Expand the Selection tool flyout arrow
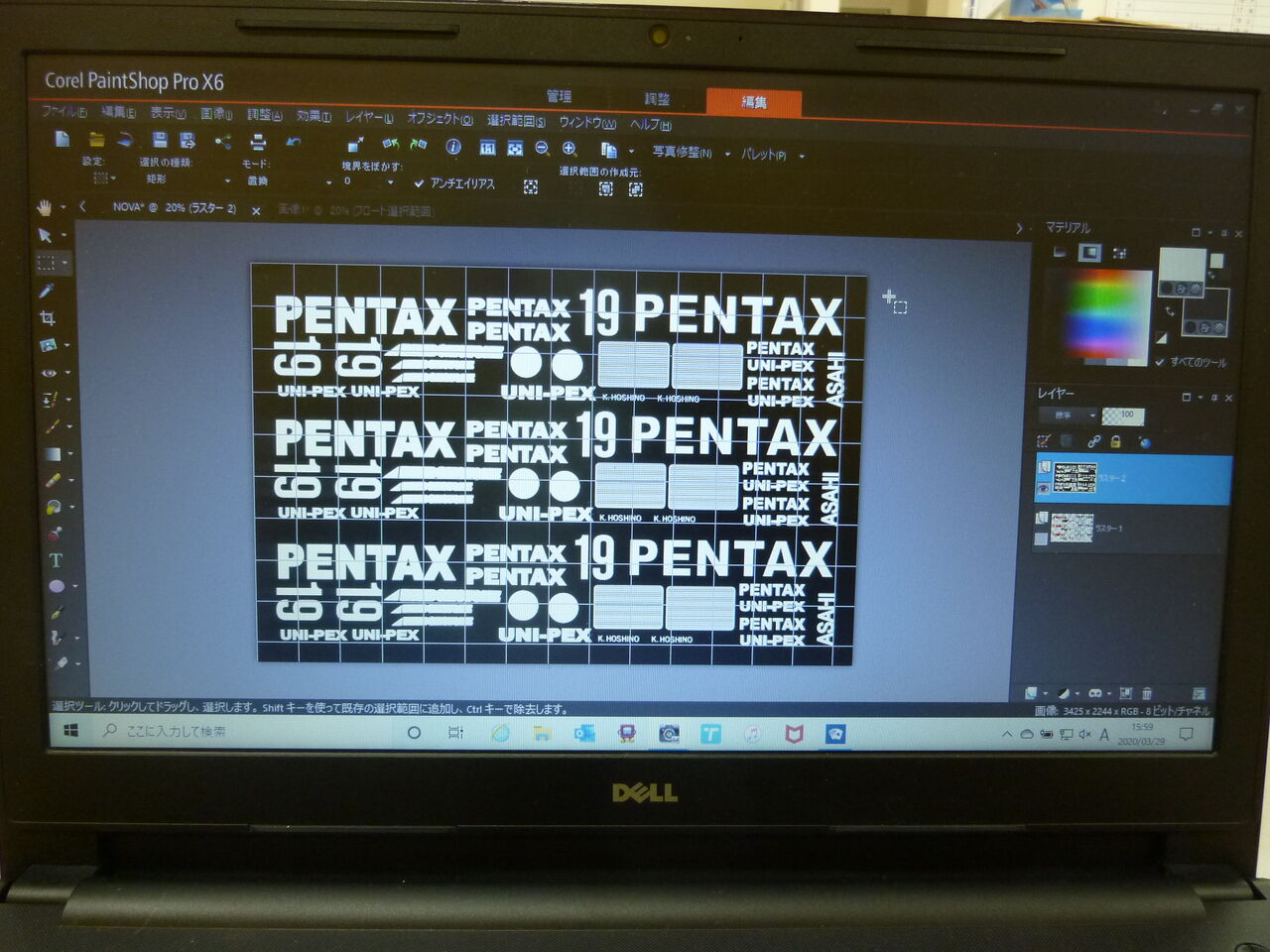 point(64,264)
